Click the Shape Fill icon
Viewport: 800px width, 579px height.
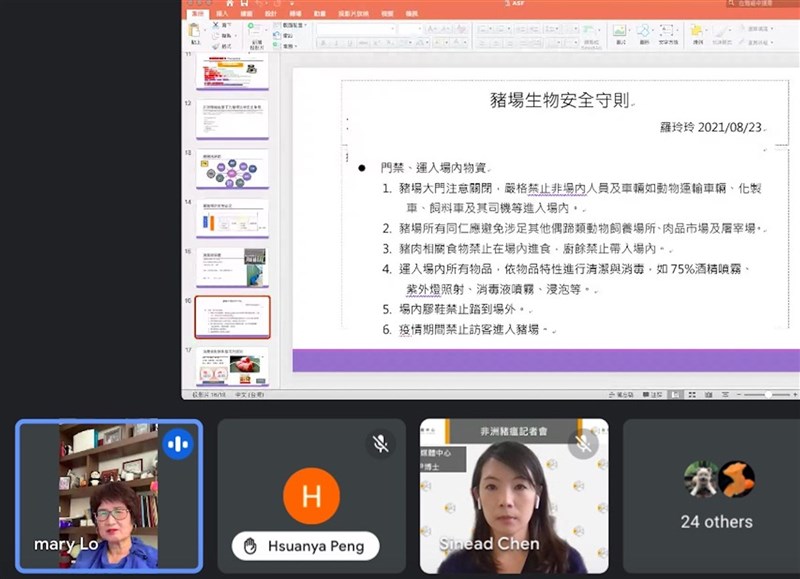(x=742, y=28)
